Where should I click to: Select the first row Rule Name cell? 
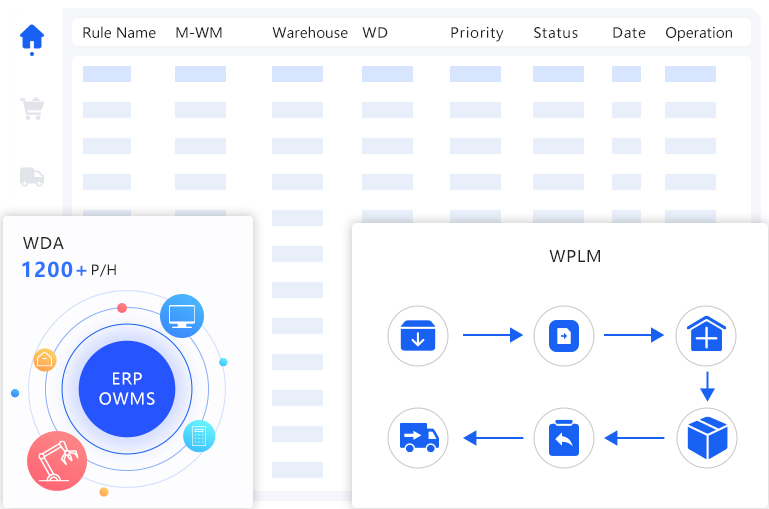(x=107, y=73)
